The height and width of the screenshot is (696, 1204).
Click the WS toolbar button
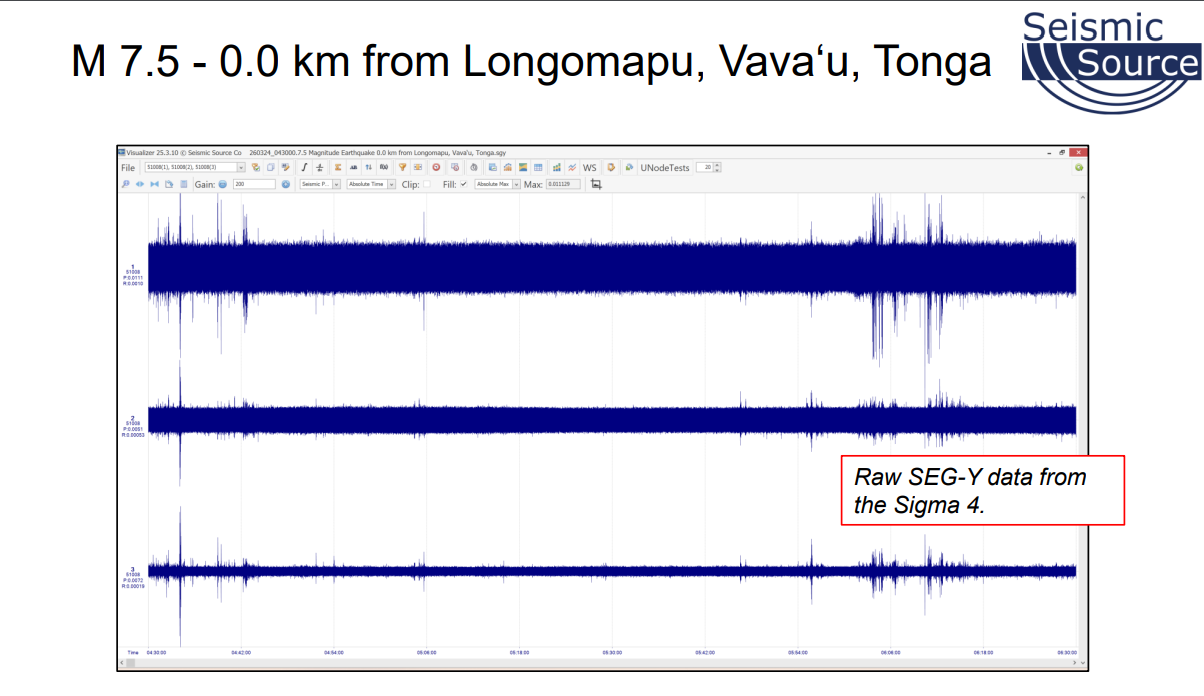click(x=590, y=167)
